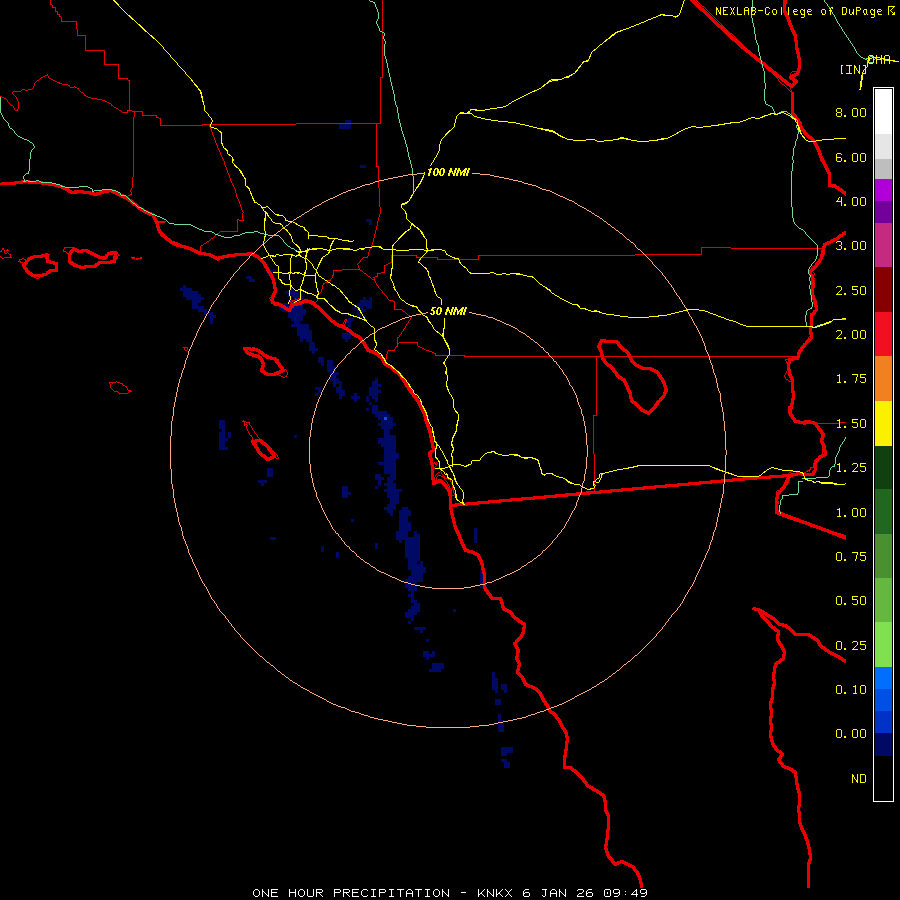Screen dimensions: 900x900
Task: Select the OHA product label
Action: pyautogui.click(x=879, y=60)
